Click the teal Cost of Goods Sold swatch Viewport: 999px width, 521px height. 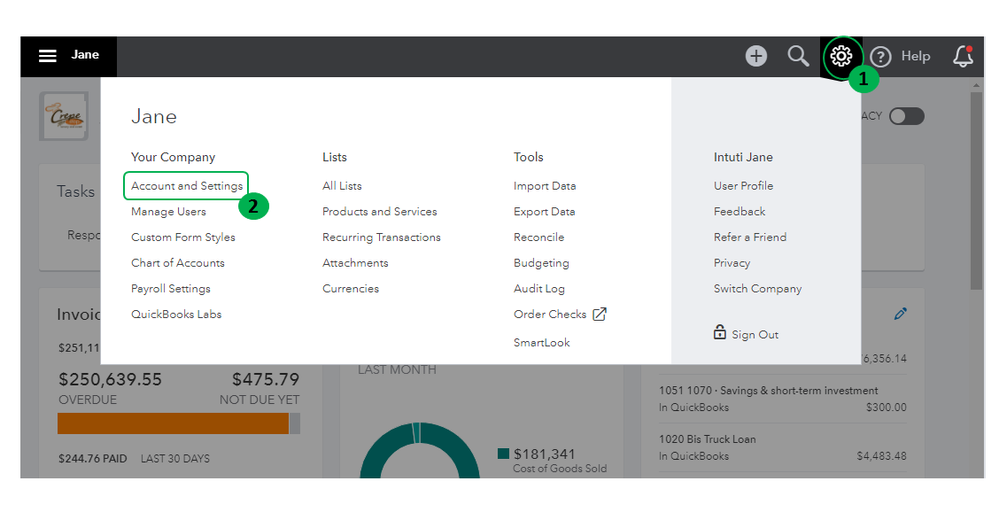(503, 453)
